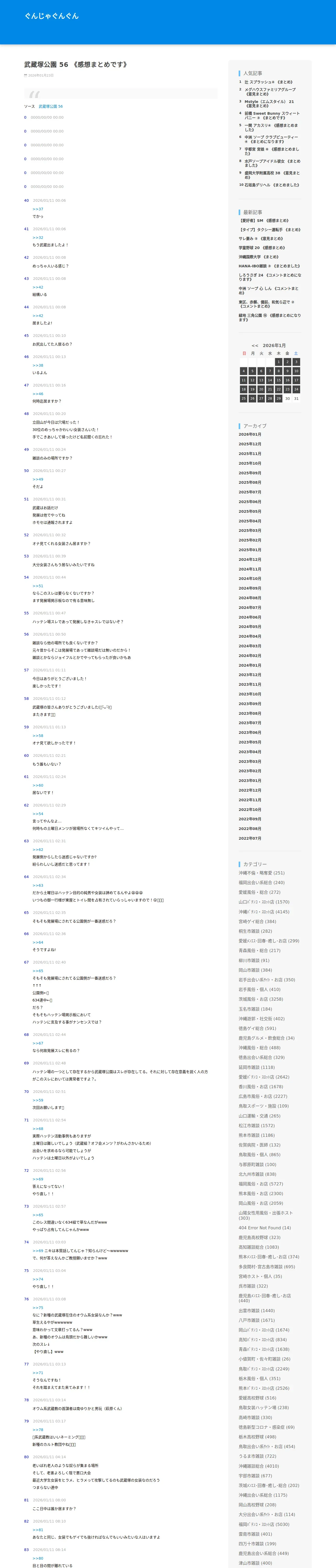Follow the >>74 anchor in post 75

38,1279
